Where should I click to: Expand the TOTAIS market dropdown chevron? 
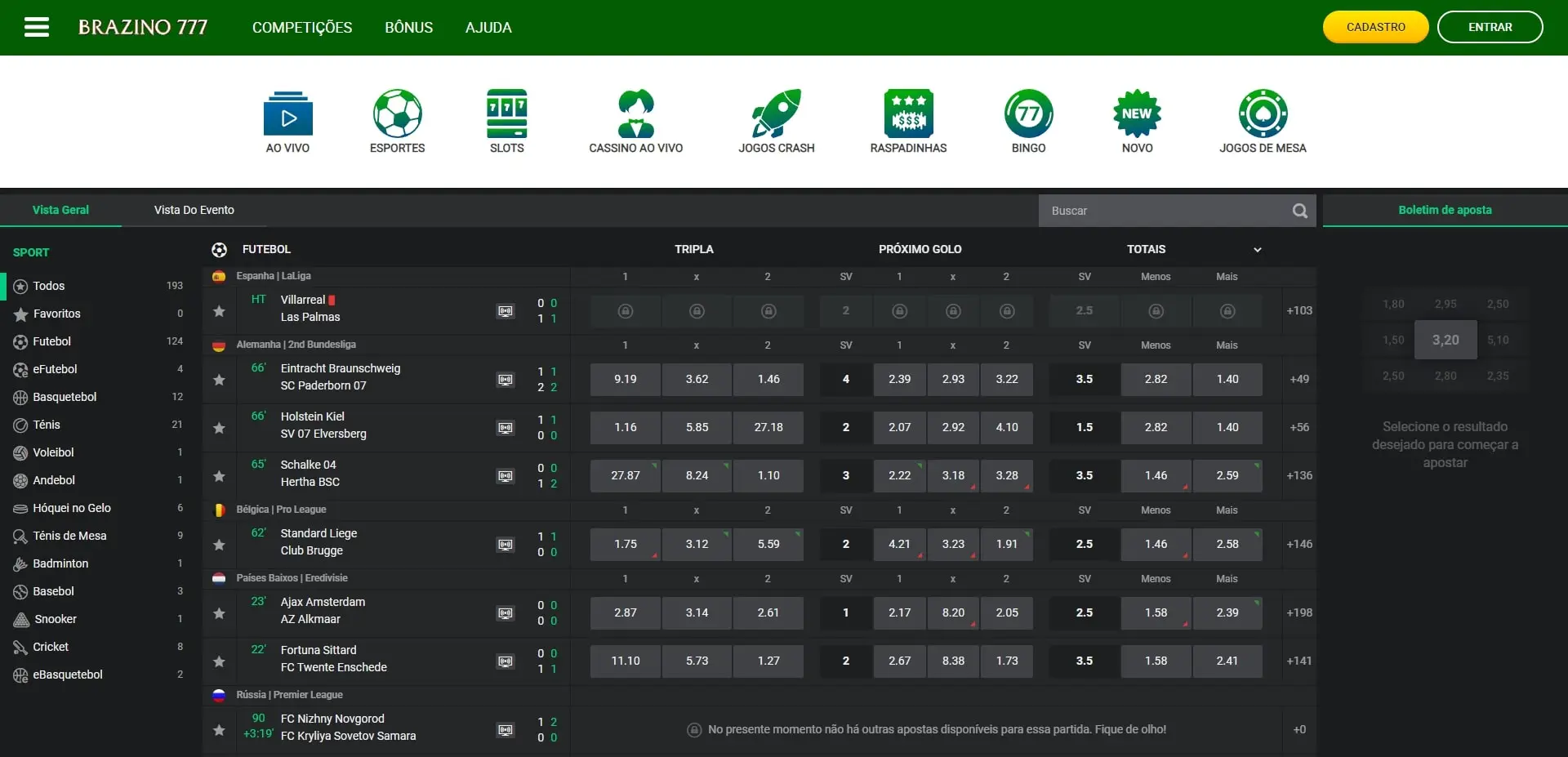(1257, 250)
